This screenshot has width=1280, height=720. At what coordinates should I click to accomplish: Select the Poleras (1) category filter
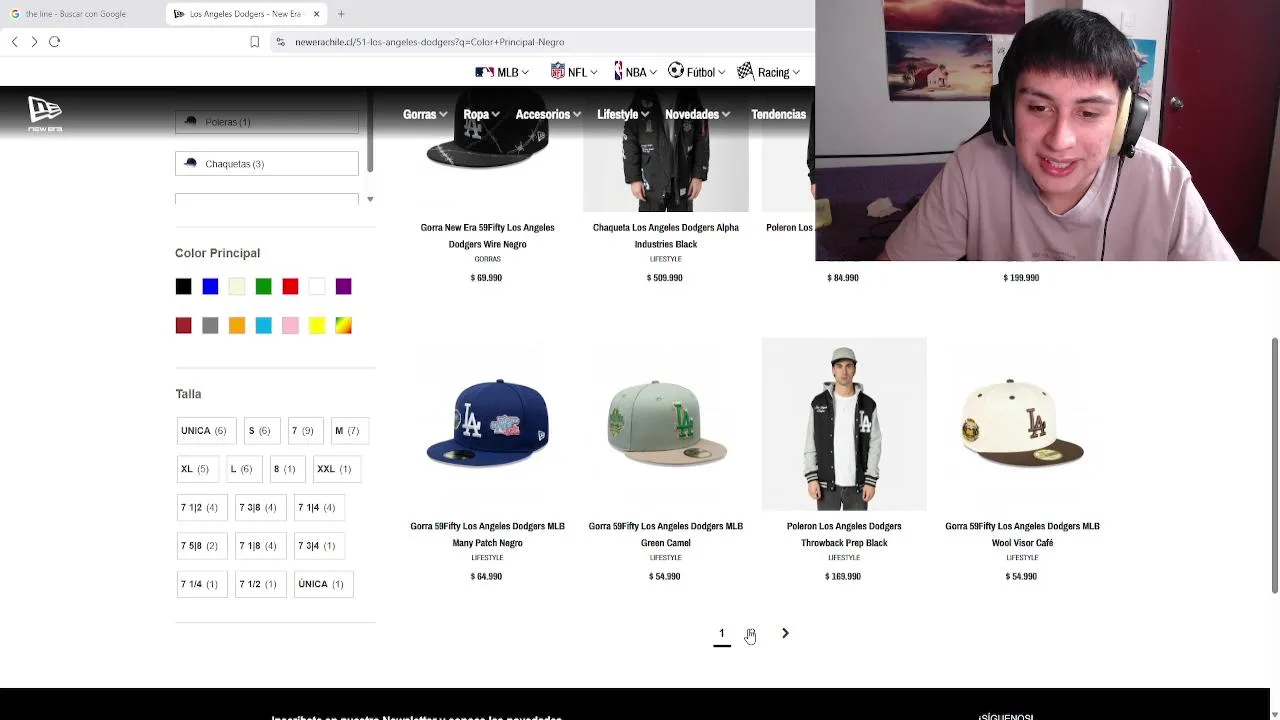[x=267, y=122]
